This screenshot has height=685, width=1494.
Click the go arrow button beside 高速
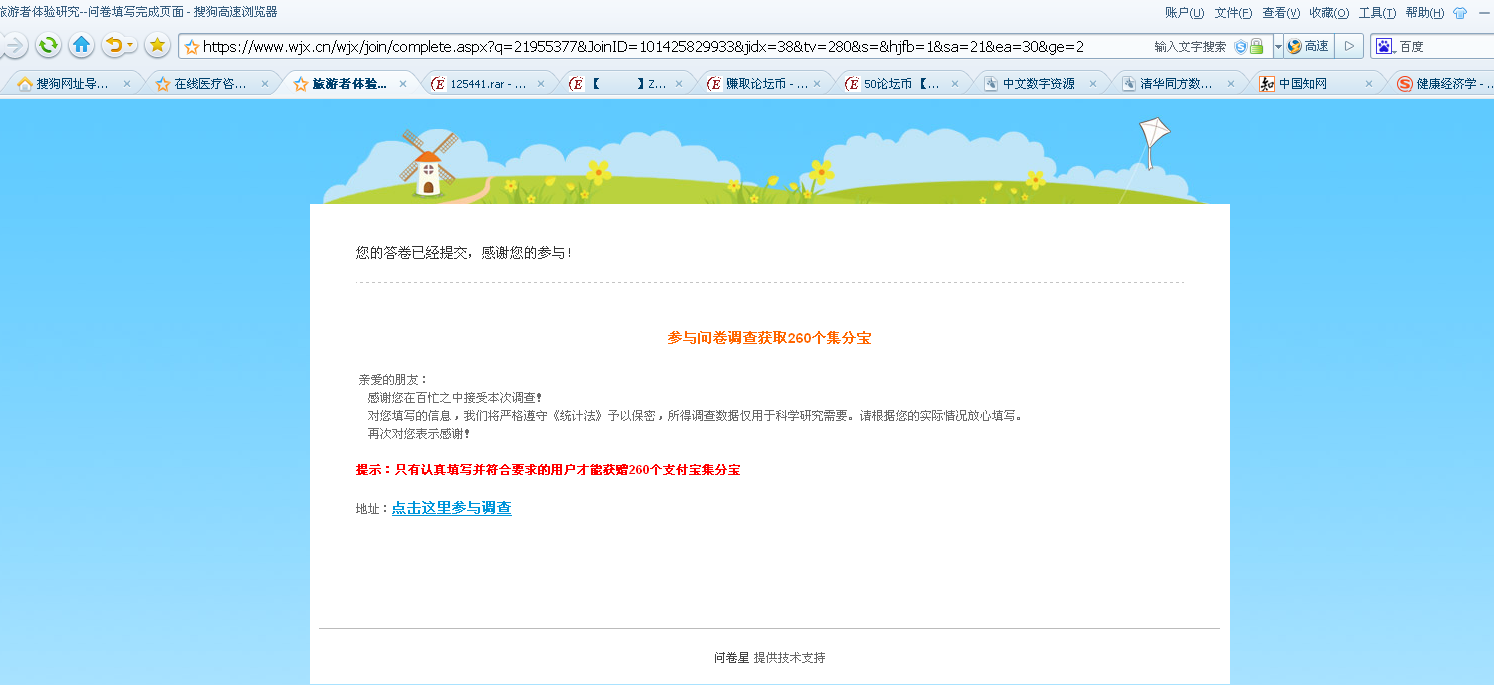(1349, 46)
